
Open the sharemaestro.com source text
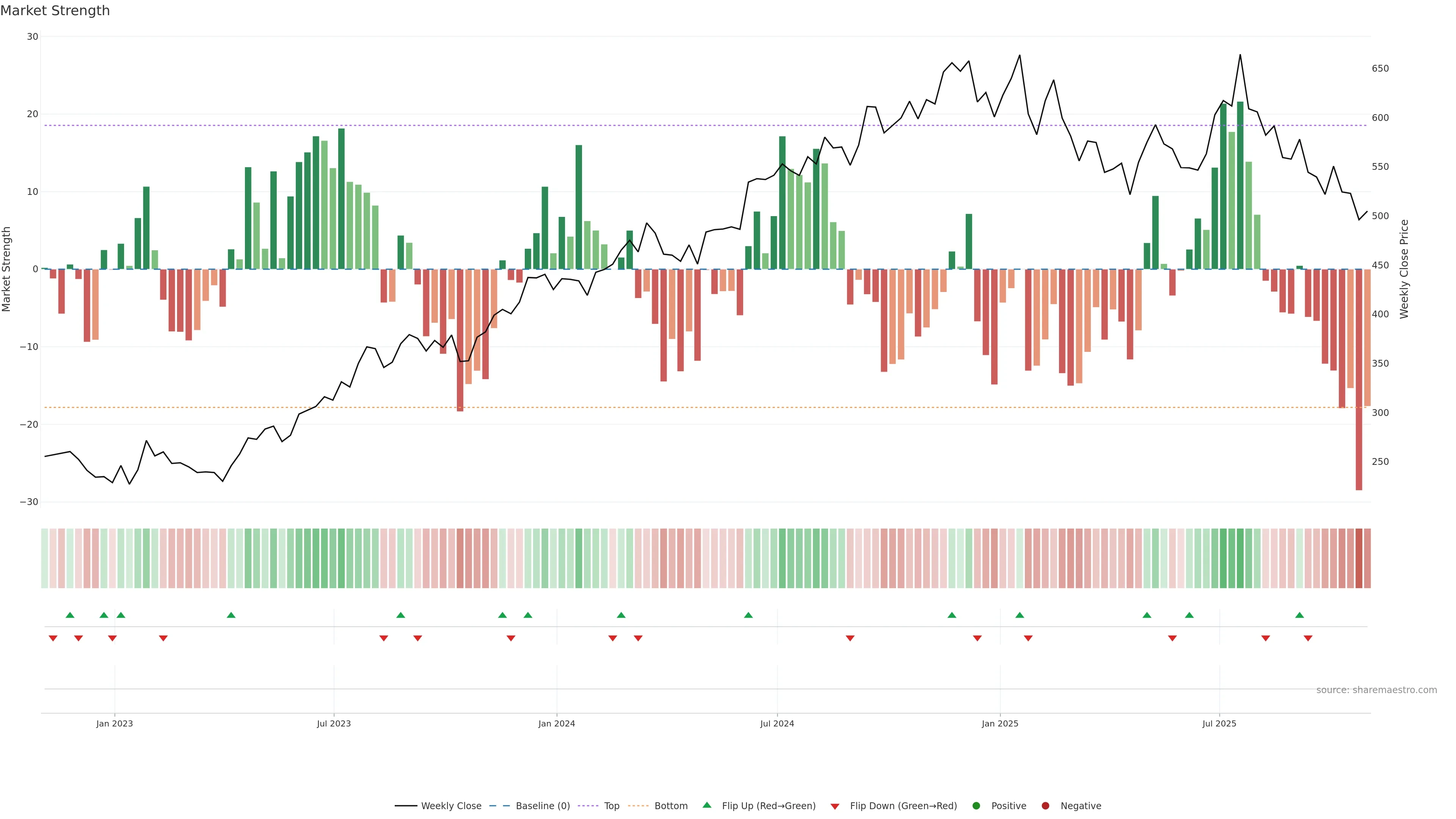coord(1376,690)
